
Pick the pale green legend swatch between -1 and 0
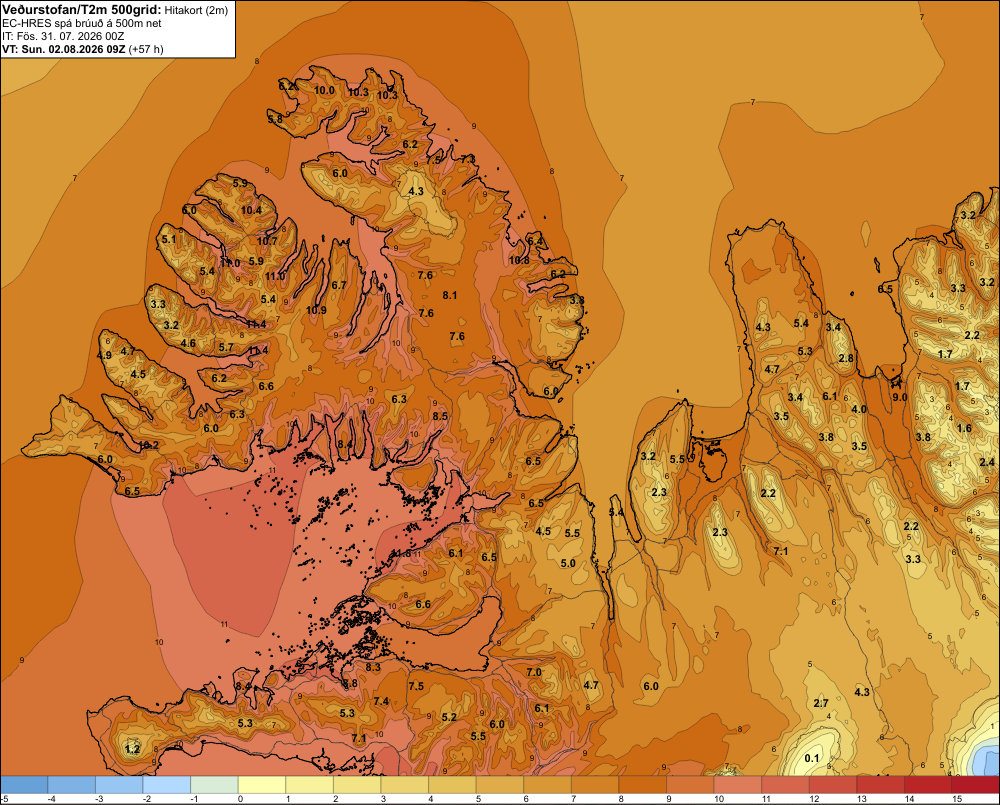coord(214,785)
